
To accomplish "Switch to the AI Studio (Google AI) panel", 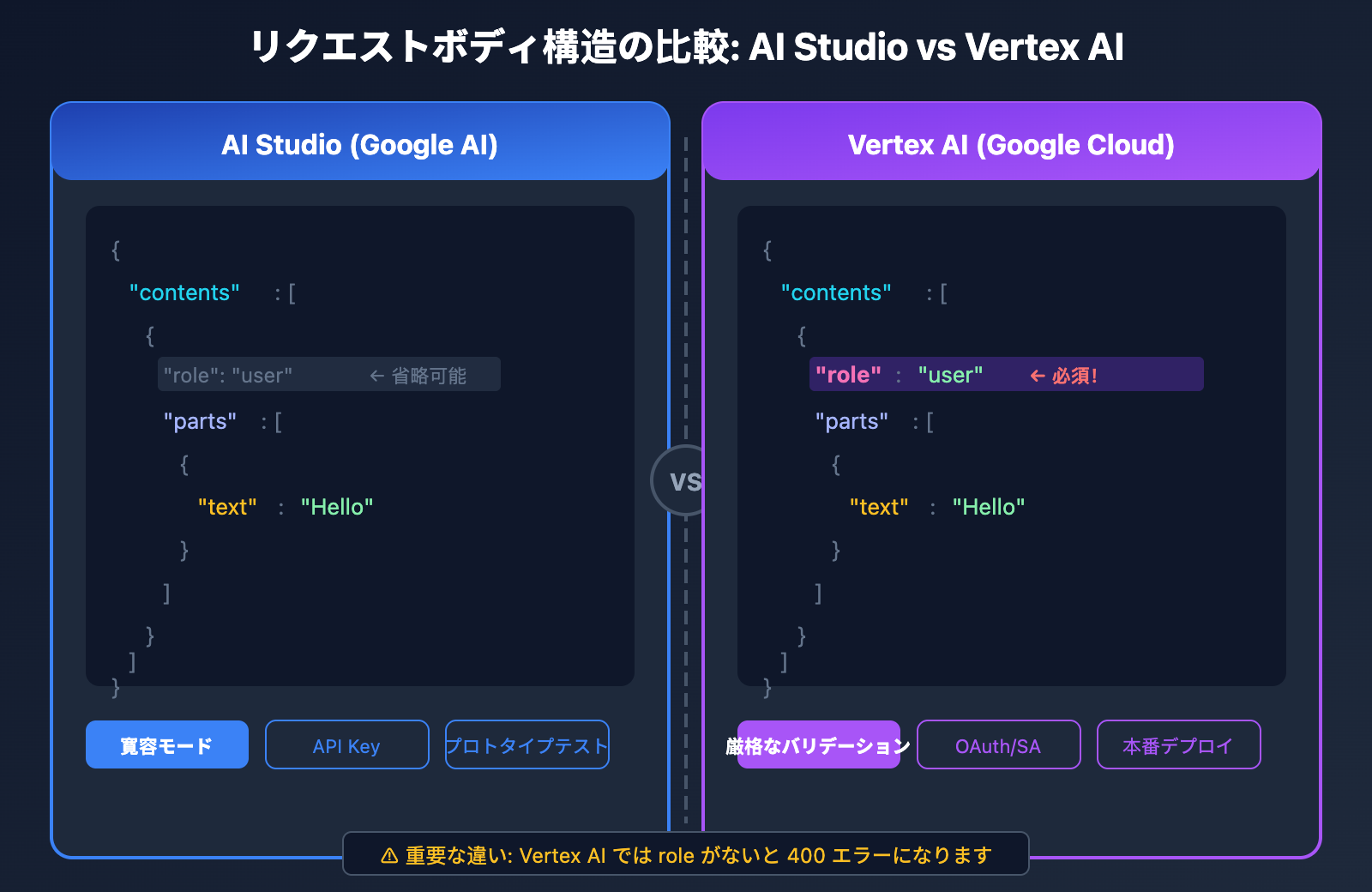I will point(359,144).
